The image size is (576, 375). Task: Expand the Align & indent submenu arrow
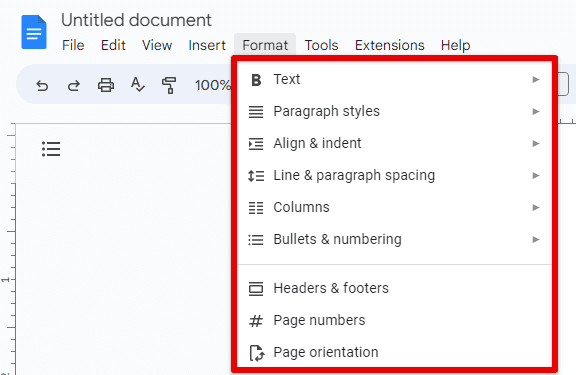536,143
